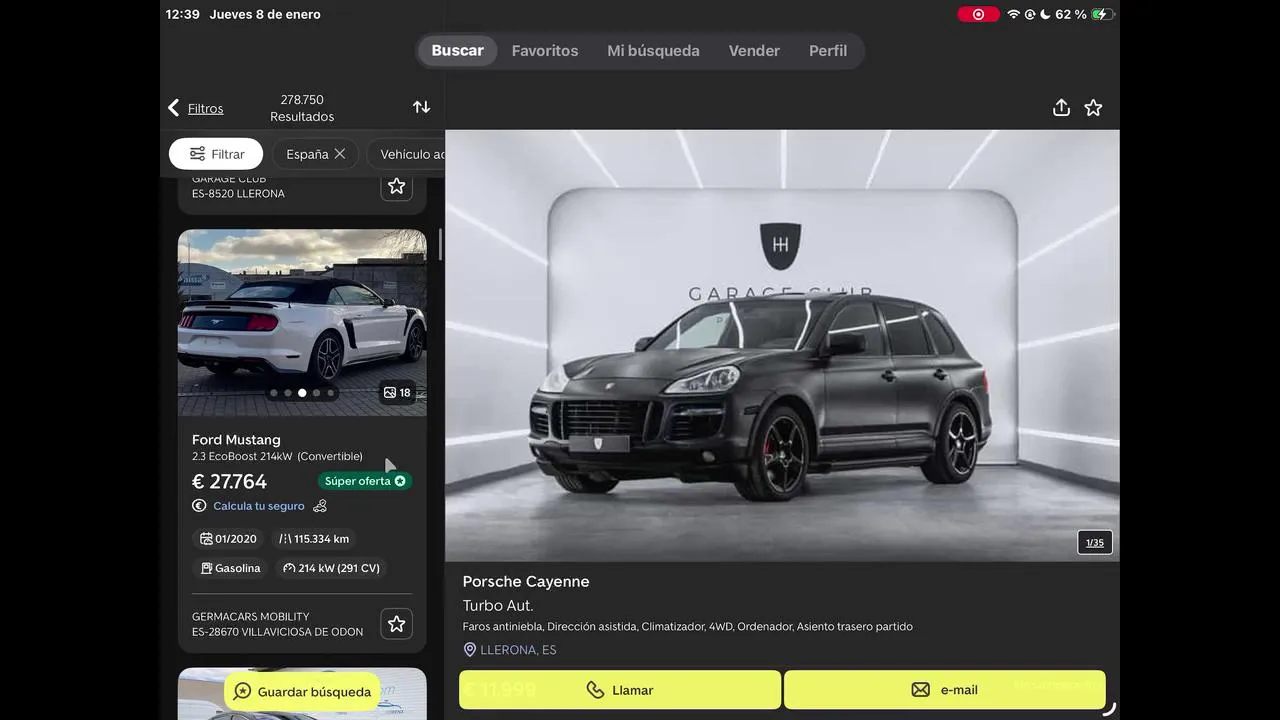1280x720 pixels.
Task: Open the 1/35 photo counter
Action: click(x=1095, y=542)
